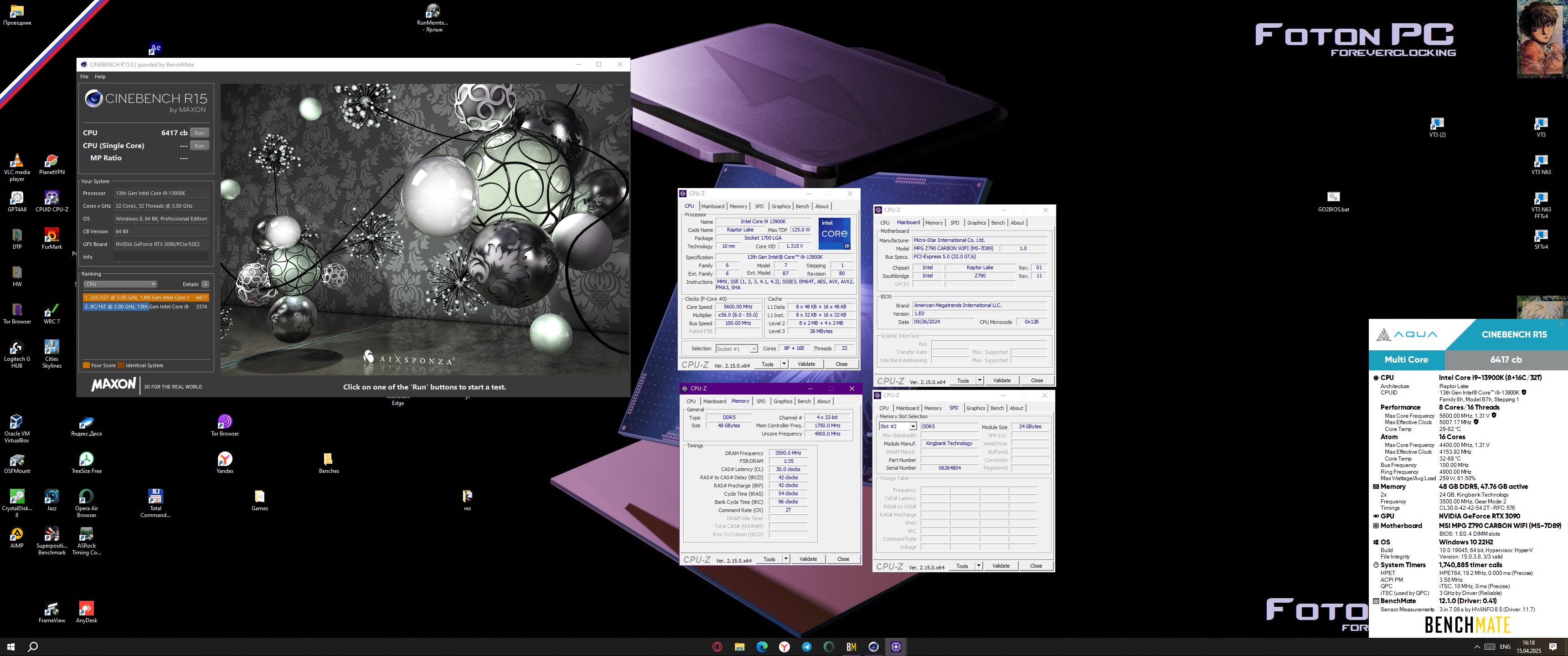The height and width of the screenshot is (656, 1568).
Task: Launch FurMark desktop icon
Action: [52, 239]
